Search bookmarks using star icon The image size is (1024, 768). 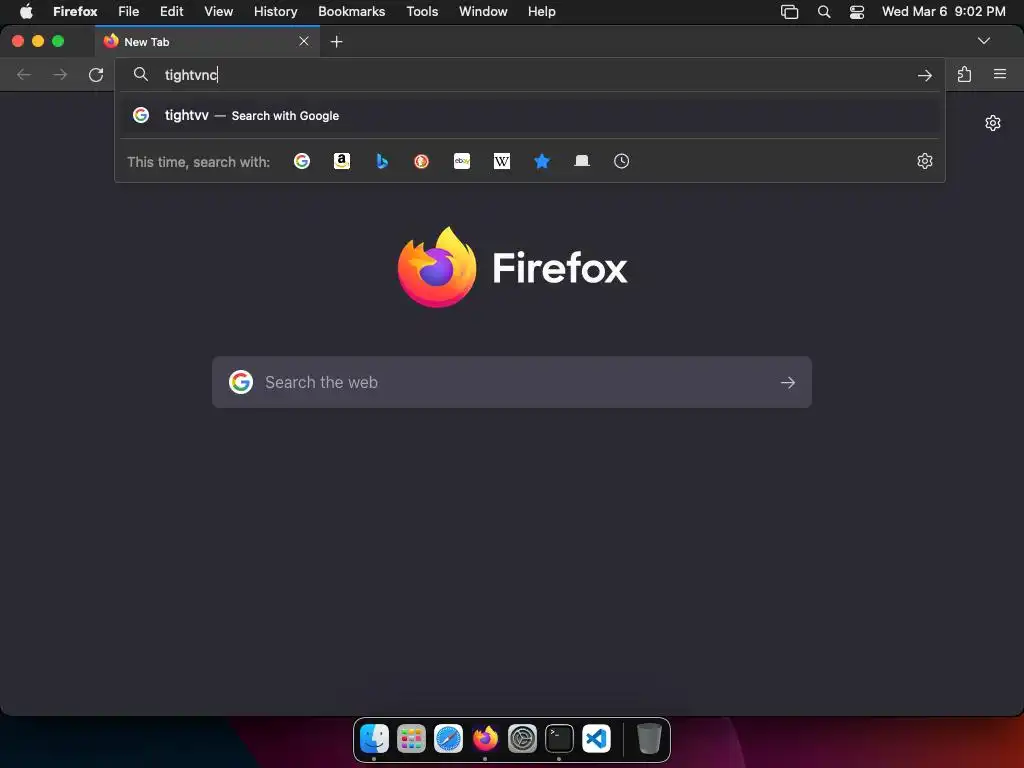[x=541, y=161]
